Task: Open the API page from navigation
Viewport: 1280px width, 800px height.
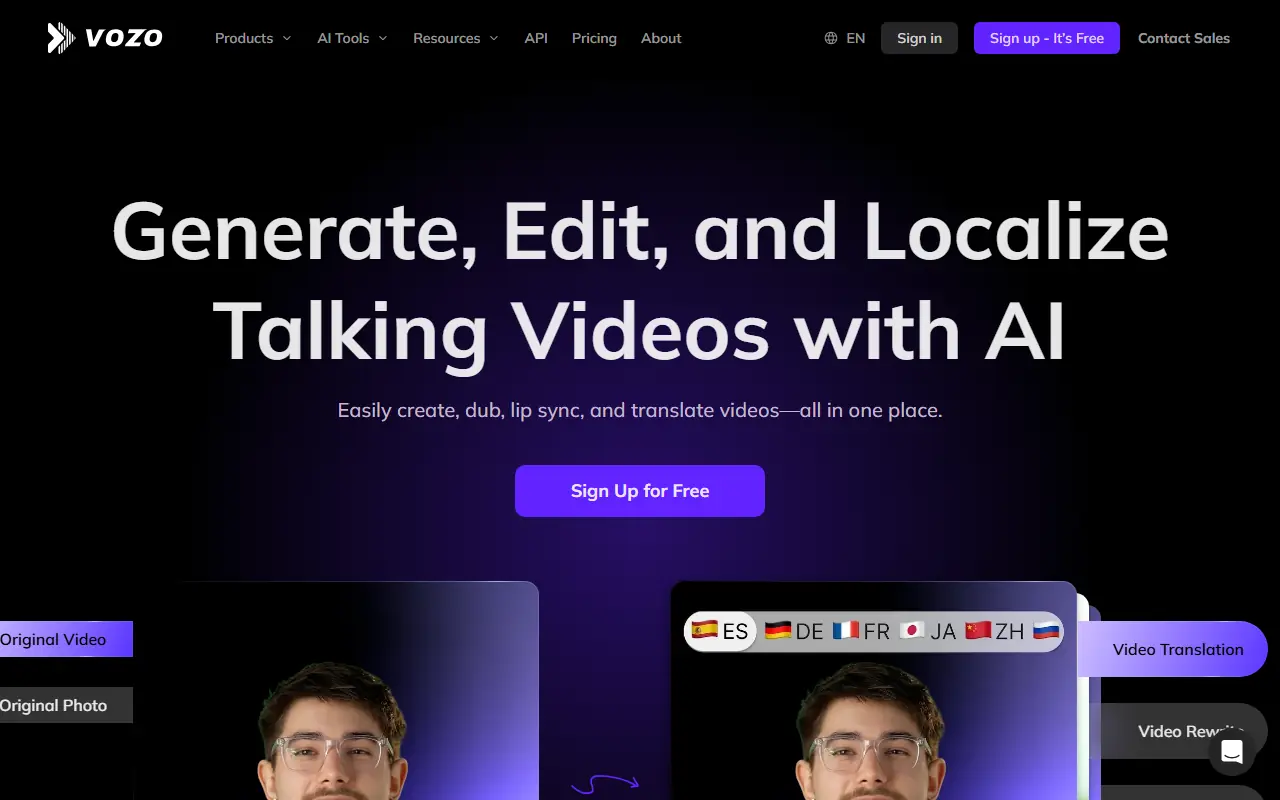Action: [536, 38]
